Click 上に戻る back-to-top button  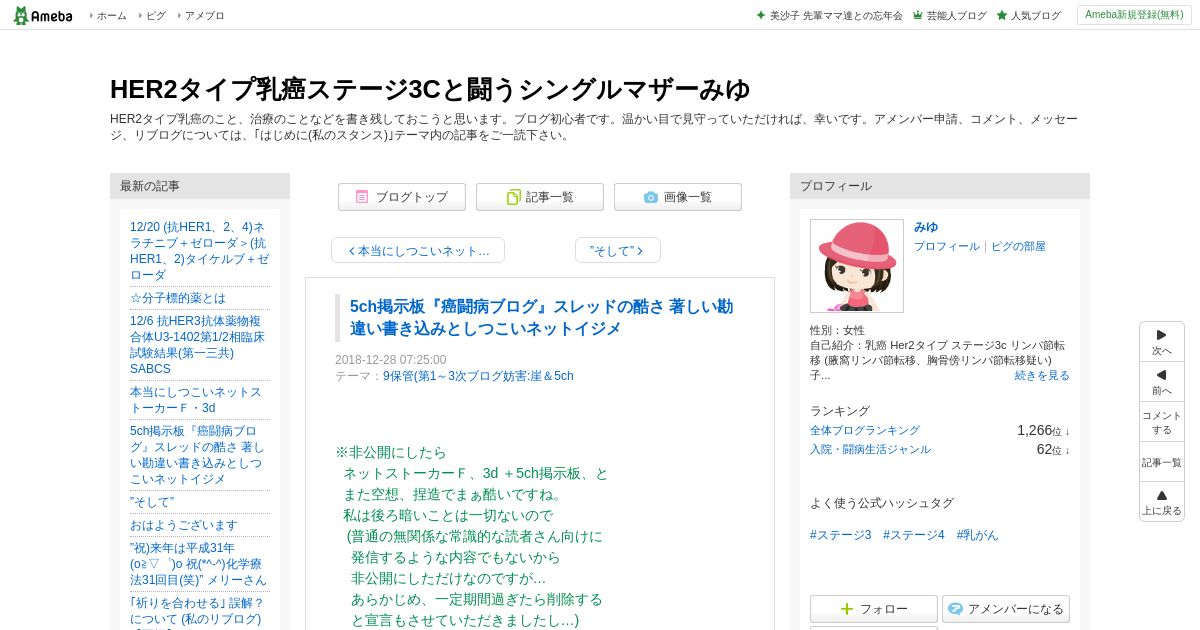(1162, 502)
